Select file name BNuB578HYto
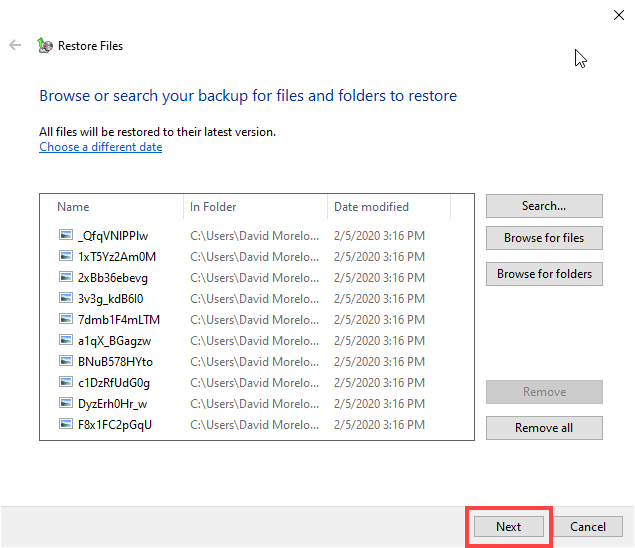635x548 pixels. (x=115, y=362)
